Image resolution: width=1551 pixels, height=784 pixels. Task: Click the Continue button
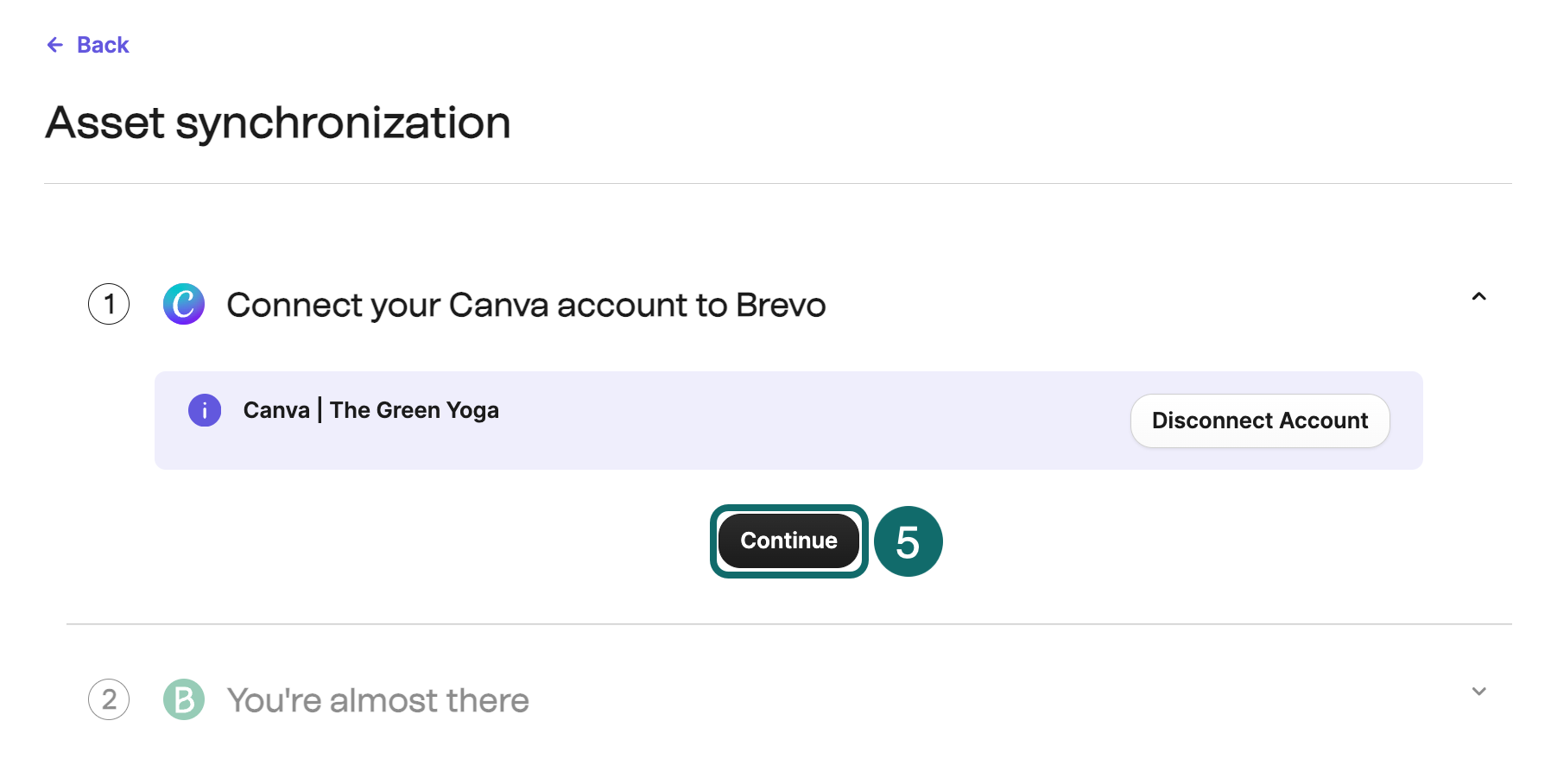[787, 541]
